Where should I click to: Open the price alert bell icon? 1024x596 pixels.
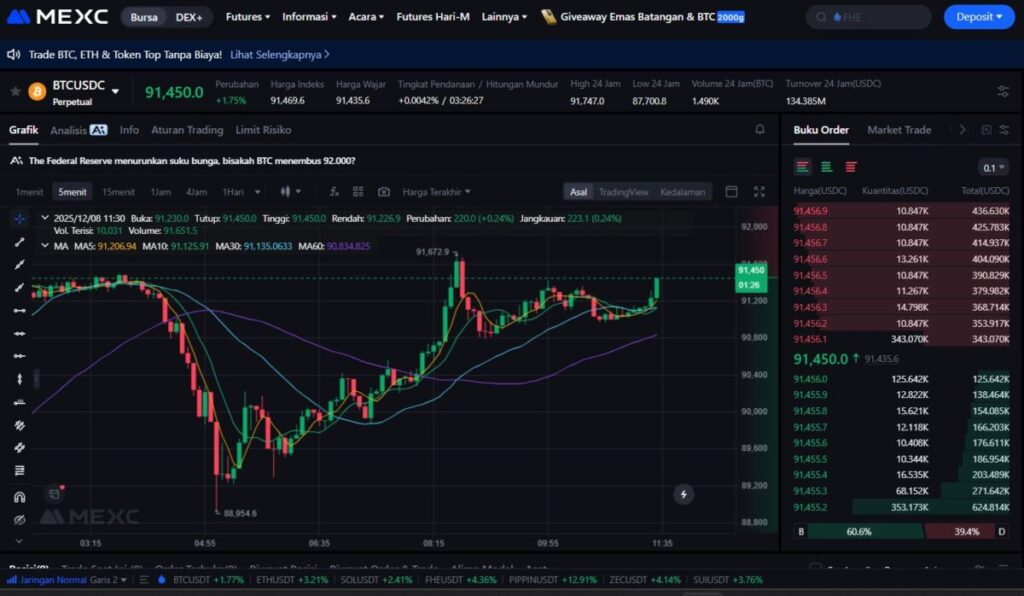pyautogui.click(x=760, y=130)
